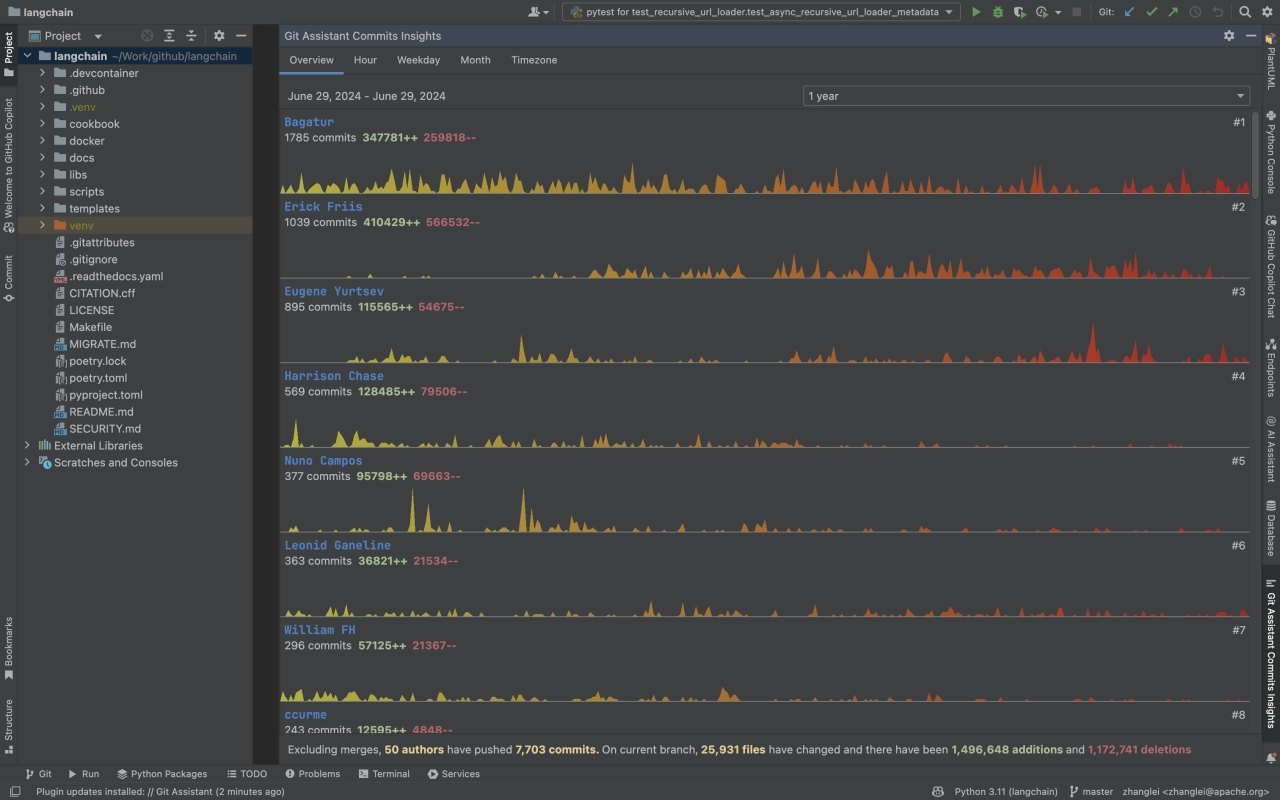1280x800 pixels.
Task: Click author name Harrison Chase
Action: pyautogui.click(x=333, y=376)
